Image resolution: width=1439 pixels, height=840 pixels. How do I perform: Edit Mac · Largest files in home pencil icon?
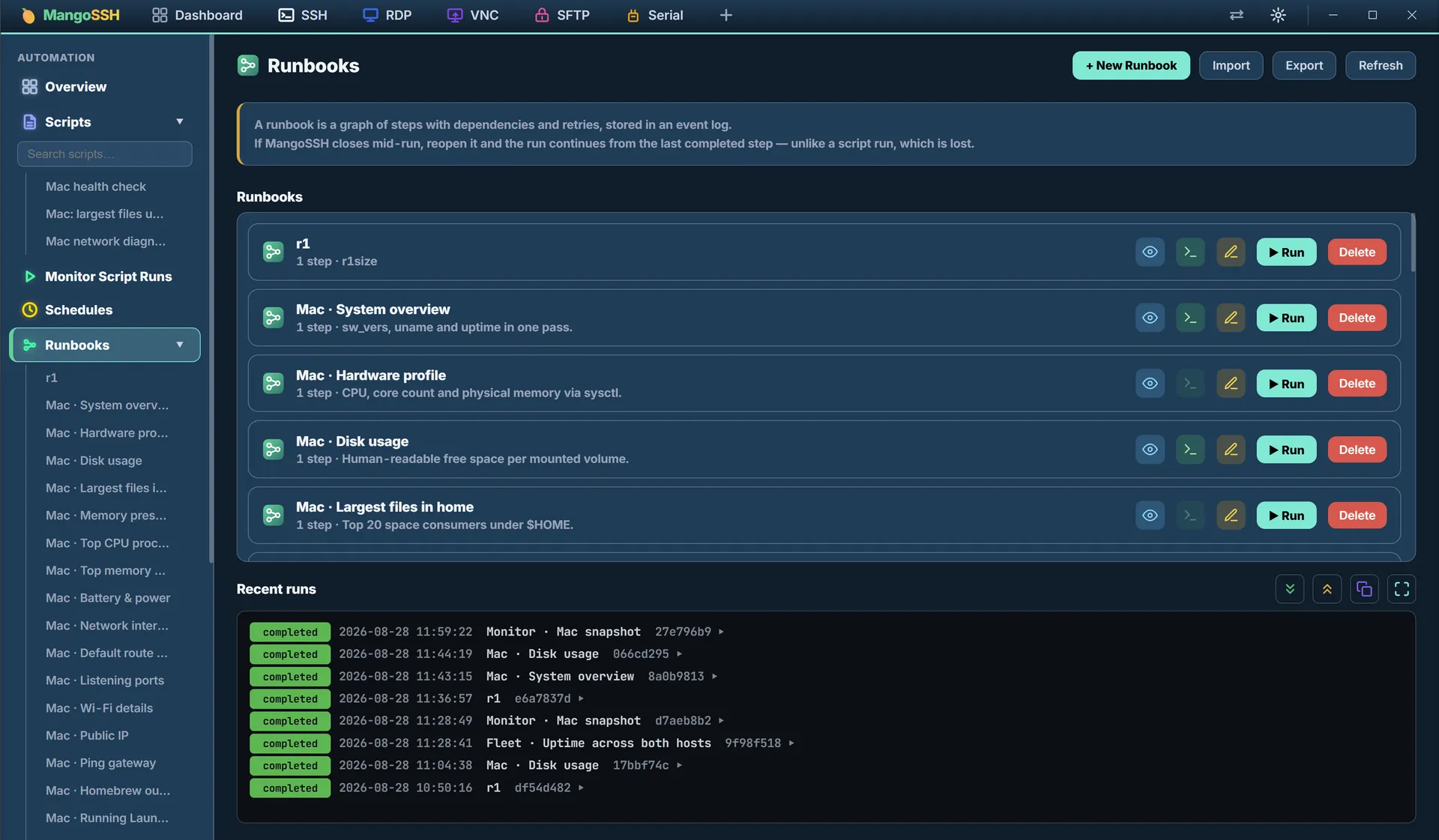pos(1231,516)
